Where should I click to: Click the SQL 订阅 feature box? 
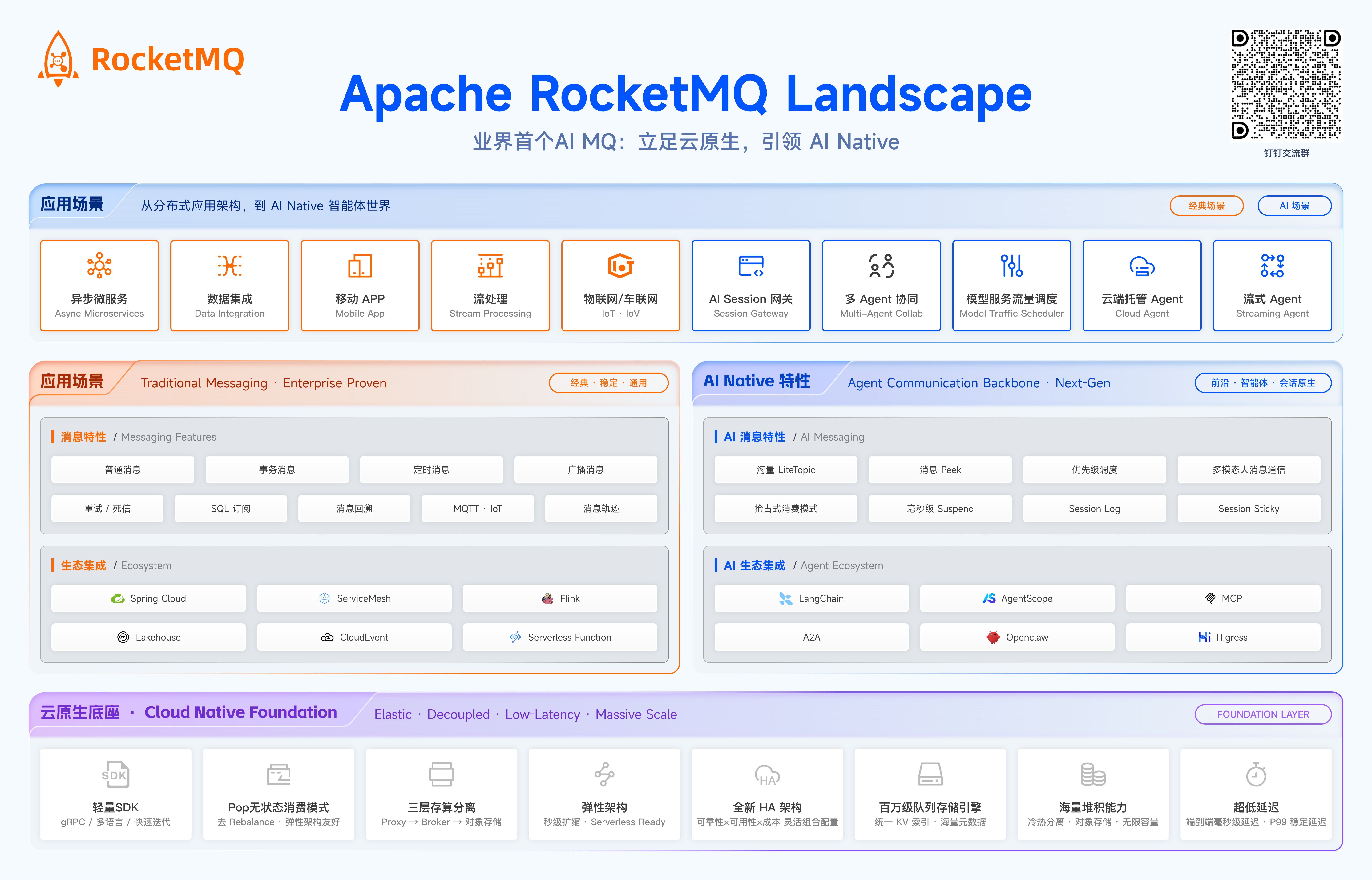[x=231, y=509]
